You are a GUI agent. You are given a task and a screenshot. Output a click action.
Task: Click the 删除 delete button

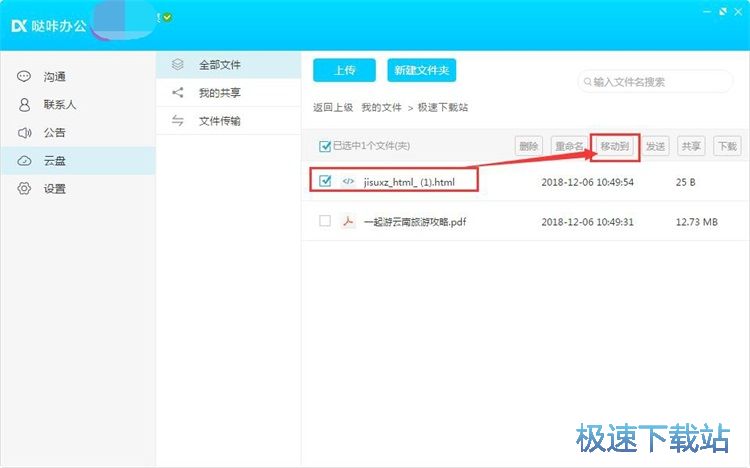tap(529, 146)
